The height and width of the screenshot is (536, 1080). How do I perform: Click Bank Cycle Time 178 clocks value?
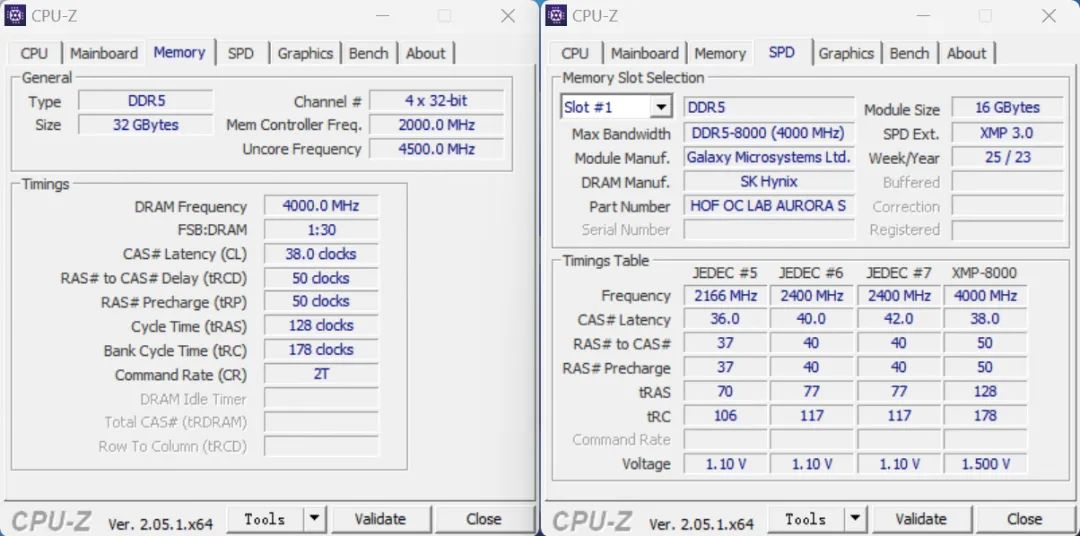[321, 349]
